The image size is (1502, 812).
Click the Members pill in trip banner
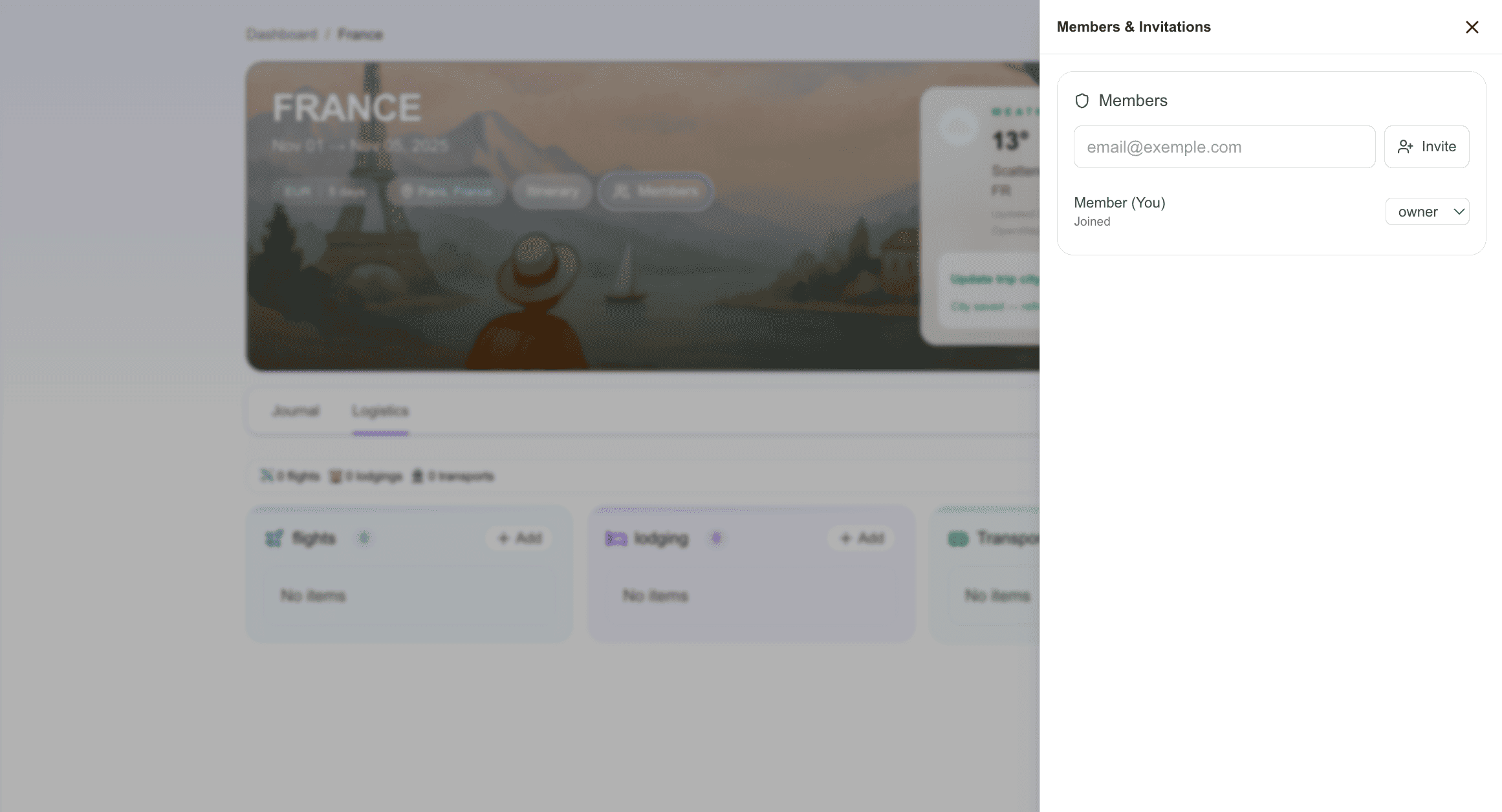656,191
